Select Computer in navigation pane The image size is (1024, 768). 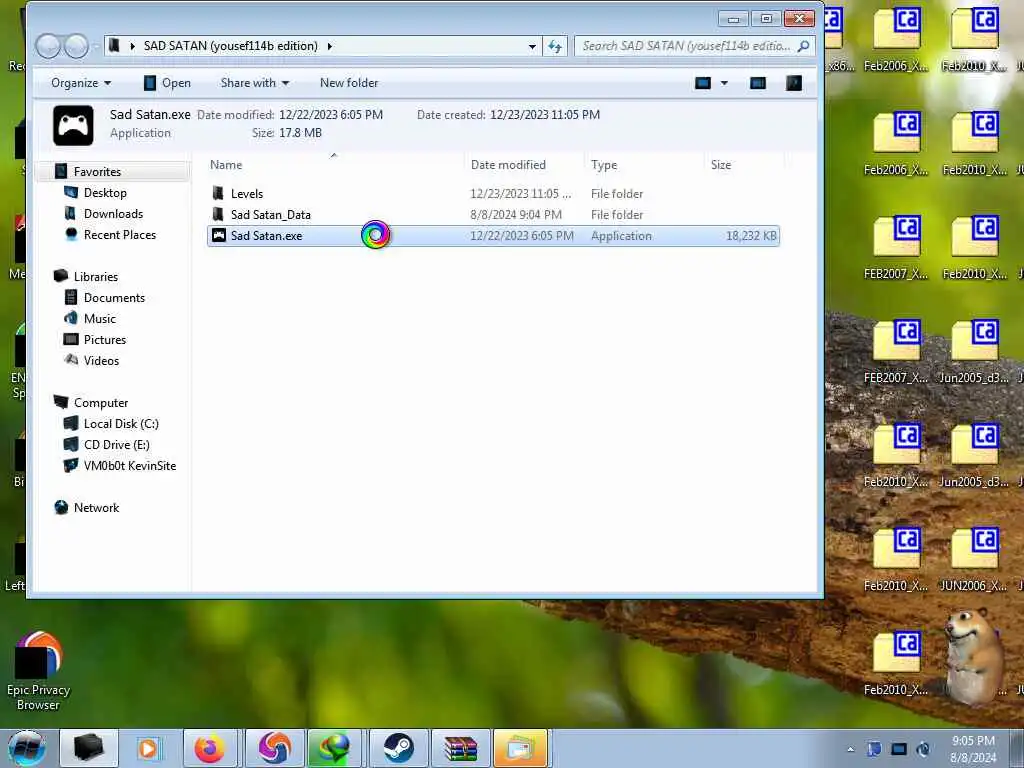pyautogui.click(x=101, y=403)
